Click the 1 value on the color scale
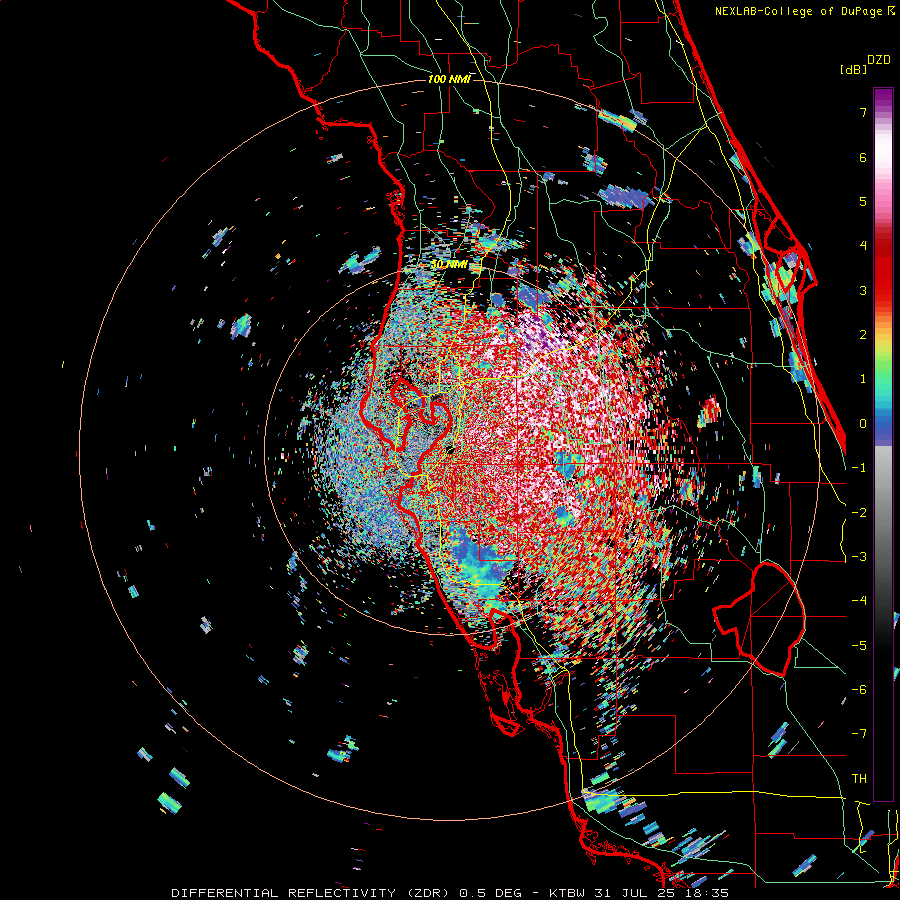 [x=863, y=379]
